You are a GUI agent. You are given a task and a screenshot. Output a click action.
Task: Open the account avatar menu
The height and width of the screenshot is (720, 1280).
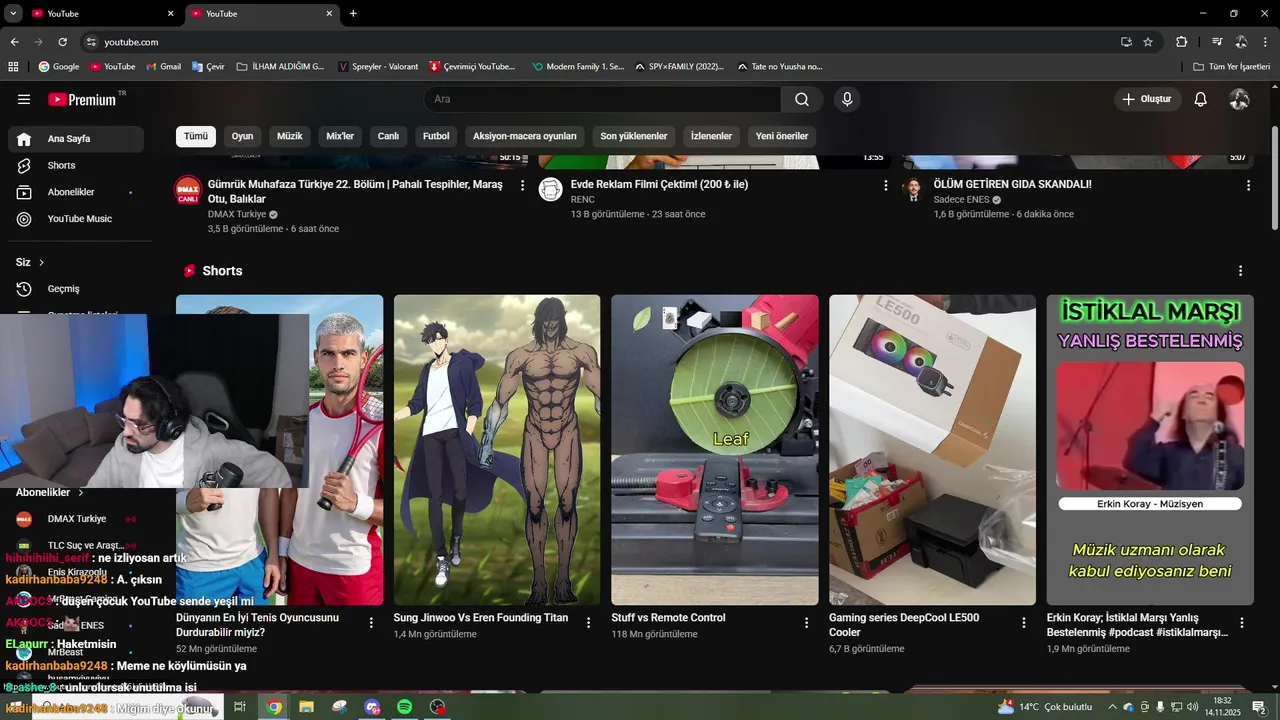coord(1239,99)
